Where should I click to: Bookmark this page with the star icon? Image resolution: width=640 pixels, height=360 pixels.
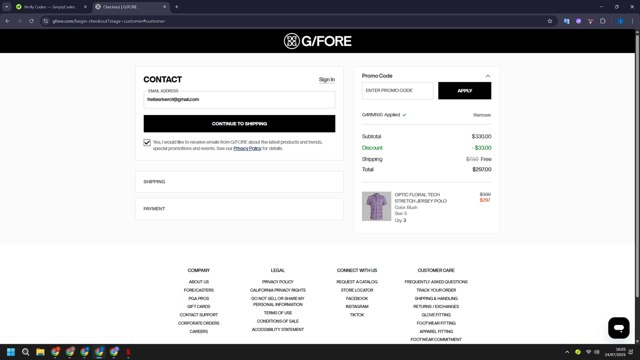click(550, 21)
